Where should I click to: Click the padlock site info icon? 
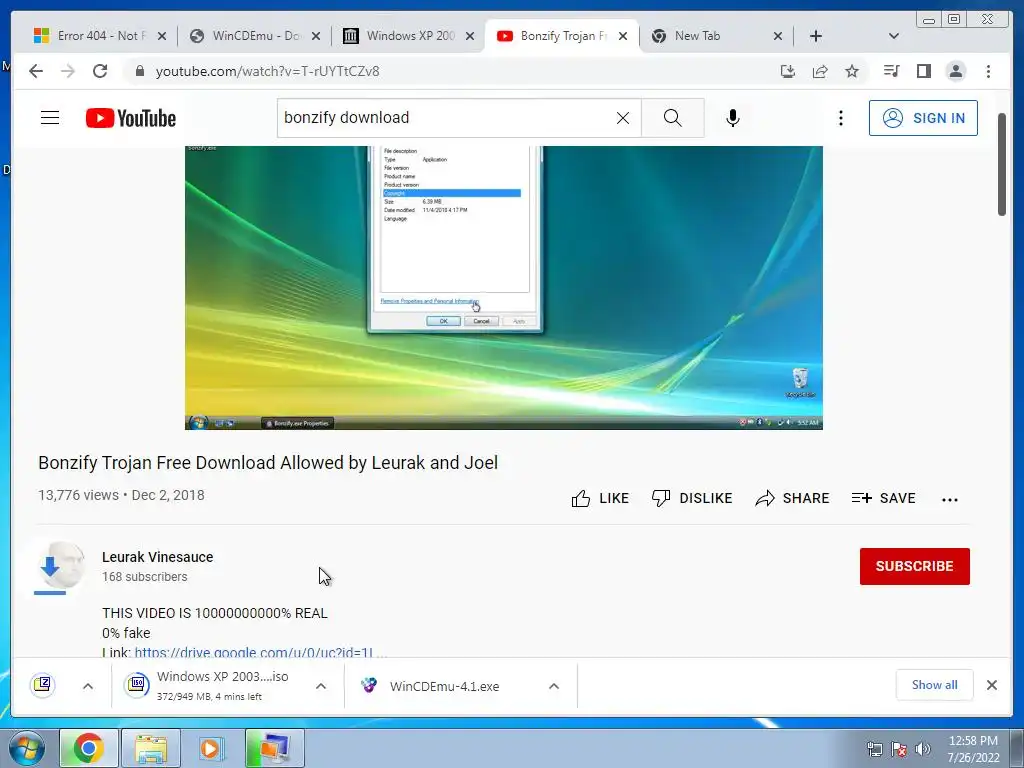[x=139, y=71]
